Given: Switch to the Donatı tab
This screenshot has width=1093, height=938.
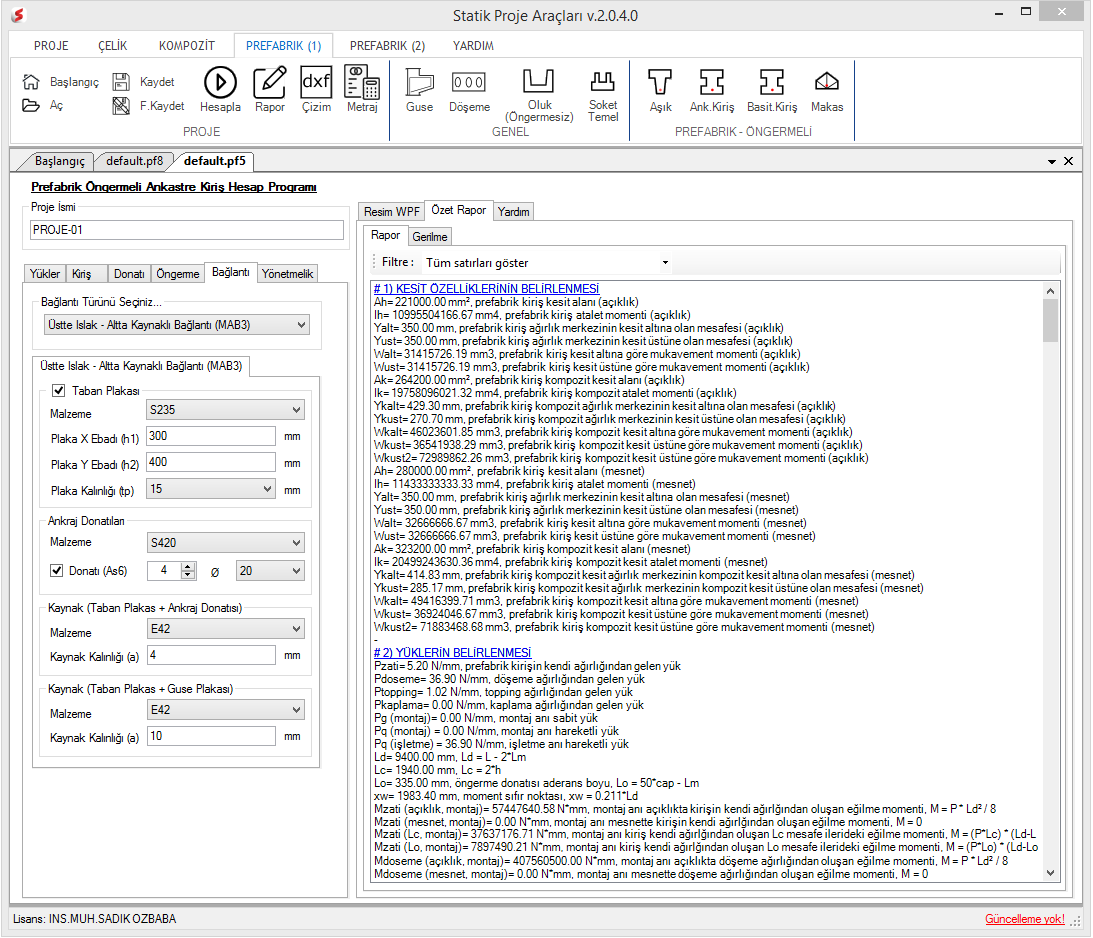Looking at the screenshot, I should coord(129,274).
